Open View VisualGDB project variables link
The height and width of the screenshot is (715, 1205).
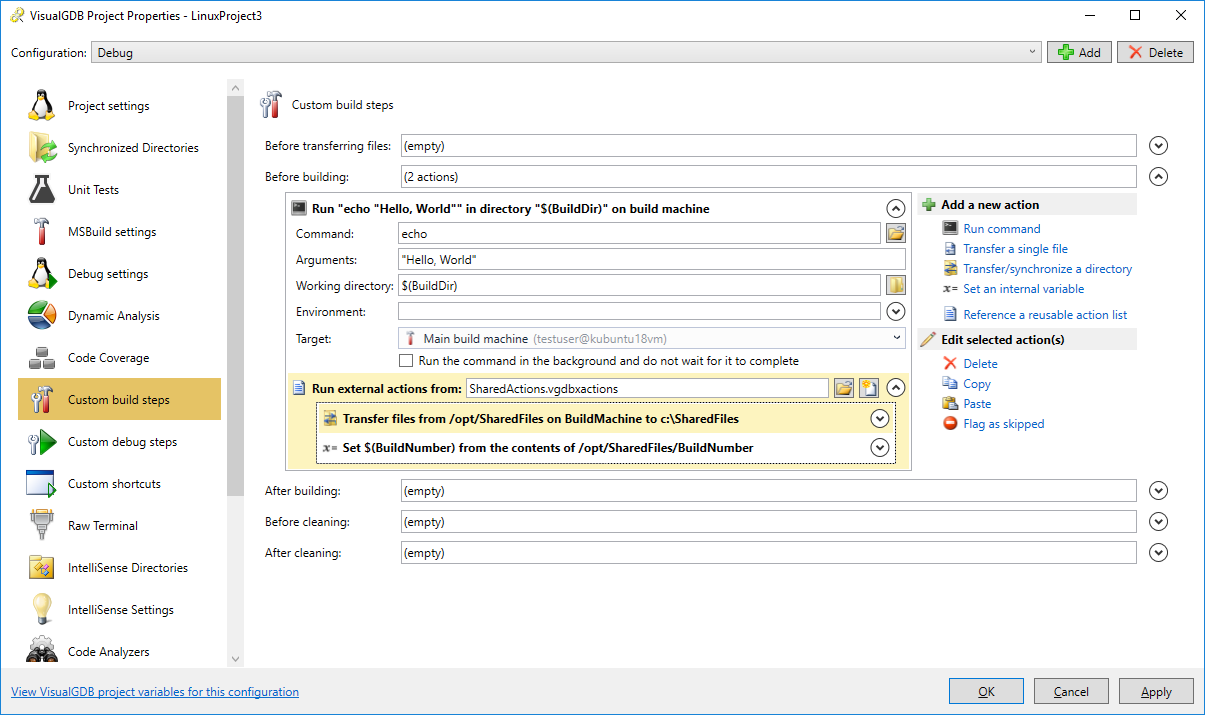coord(154,692)
